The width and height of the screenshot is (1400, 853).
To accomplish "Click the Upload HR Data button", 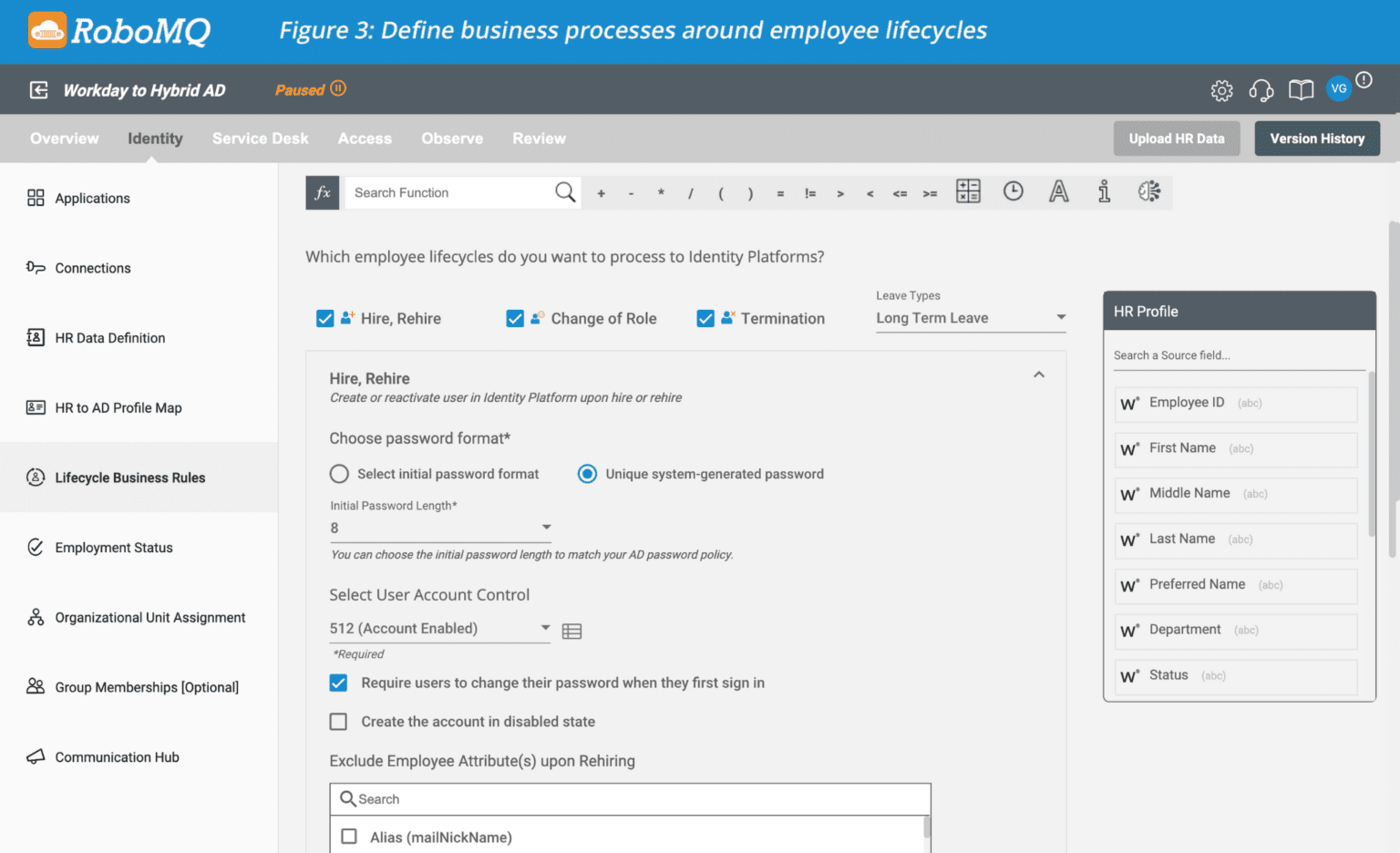I will point(1177,138).
